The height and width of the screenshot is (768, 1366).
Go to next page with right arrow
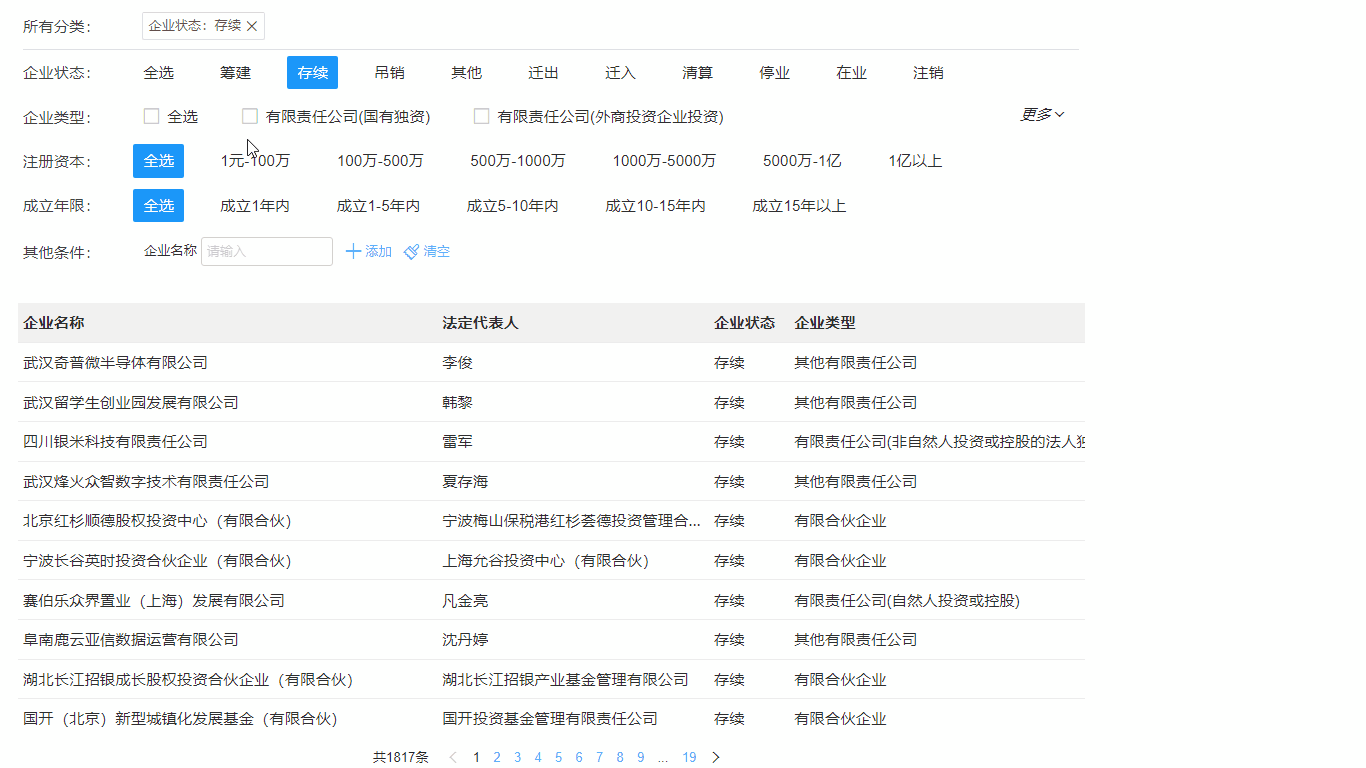(x=716, y=757)
